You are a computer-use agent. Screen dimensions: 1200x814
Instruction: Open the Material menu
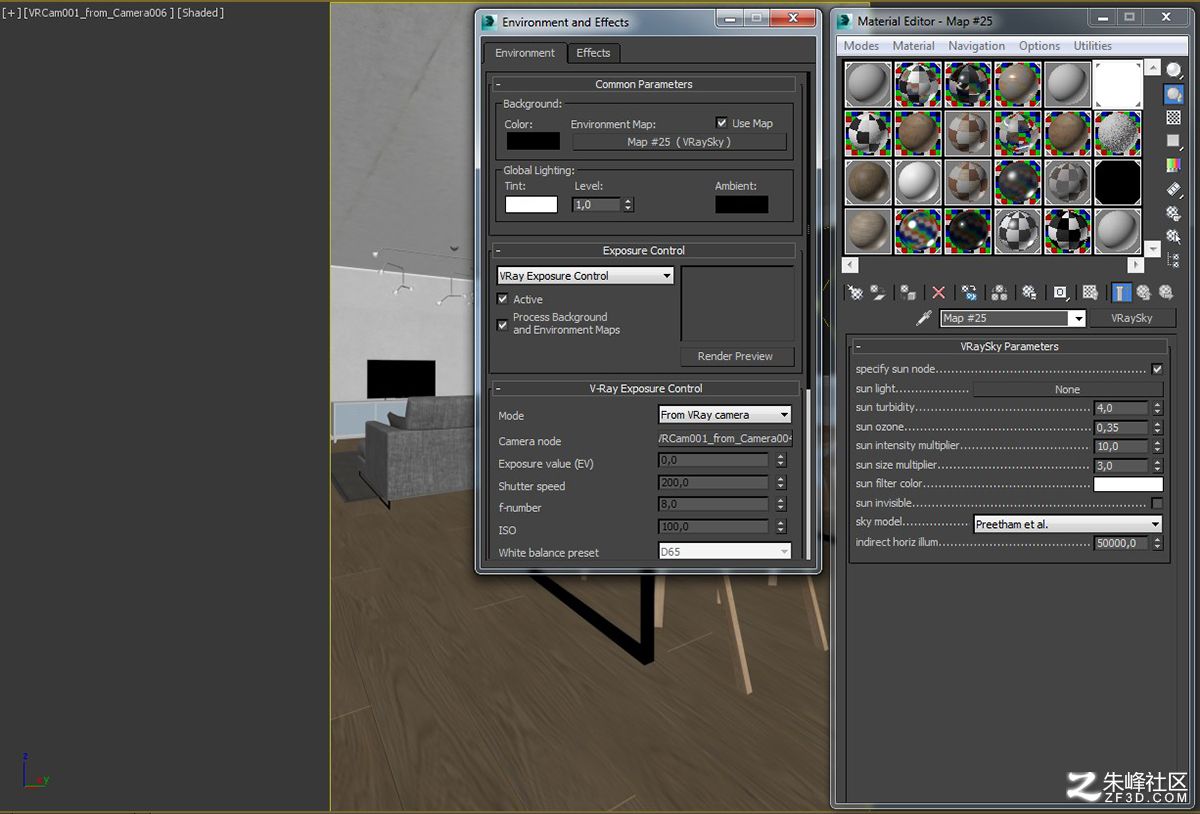(x=913, y=46)
